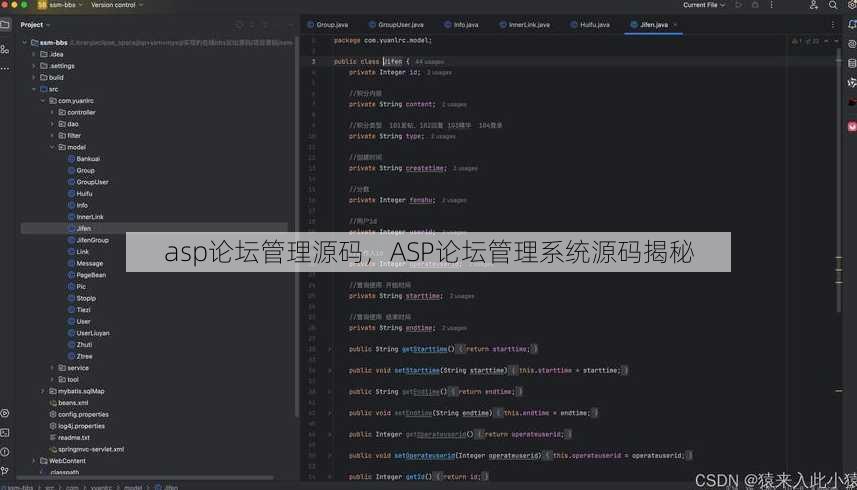Open config.properties in the tree
857x490 pixels.
(x=83, y=415)
